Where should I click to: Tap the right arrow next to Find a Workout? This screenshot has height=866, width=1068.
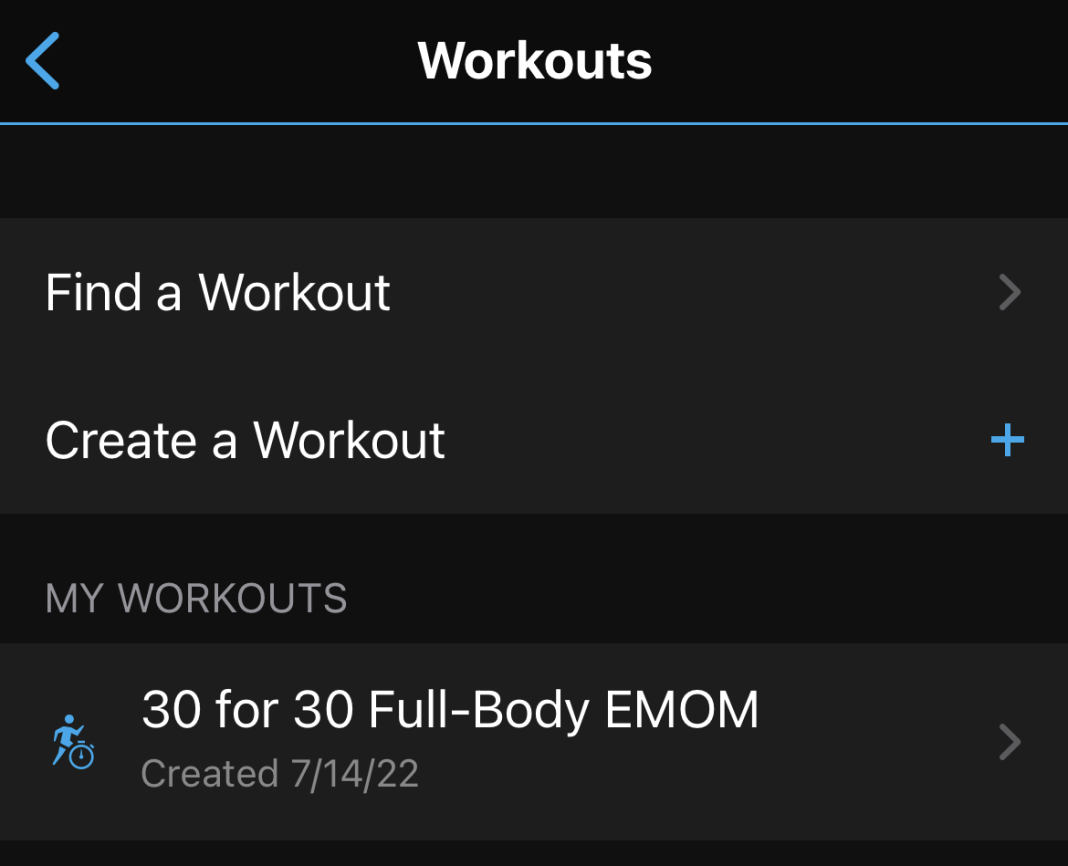[1011, 292]
